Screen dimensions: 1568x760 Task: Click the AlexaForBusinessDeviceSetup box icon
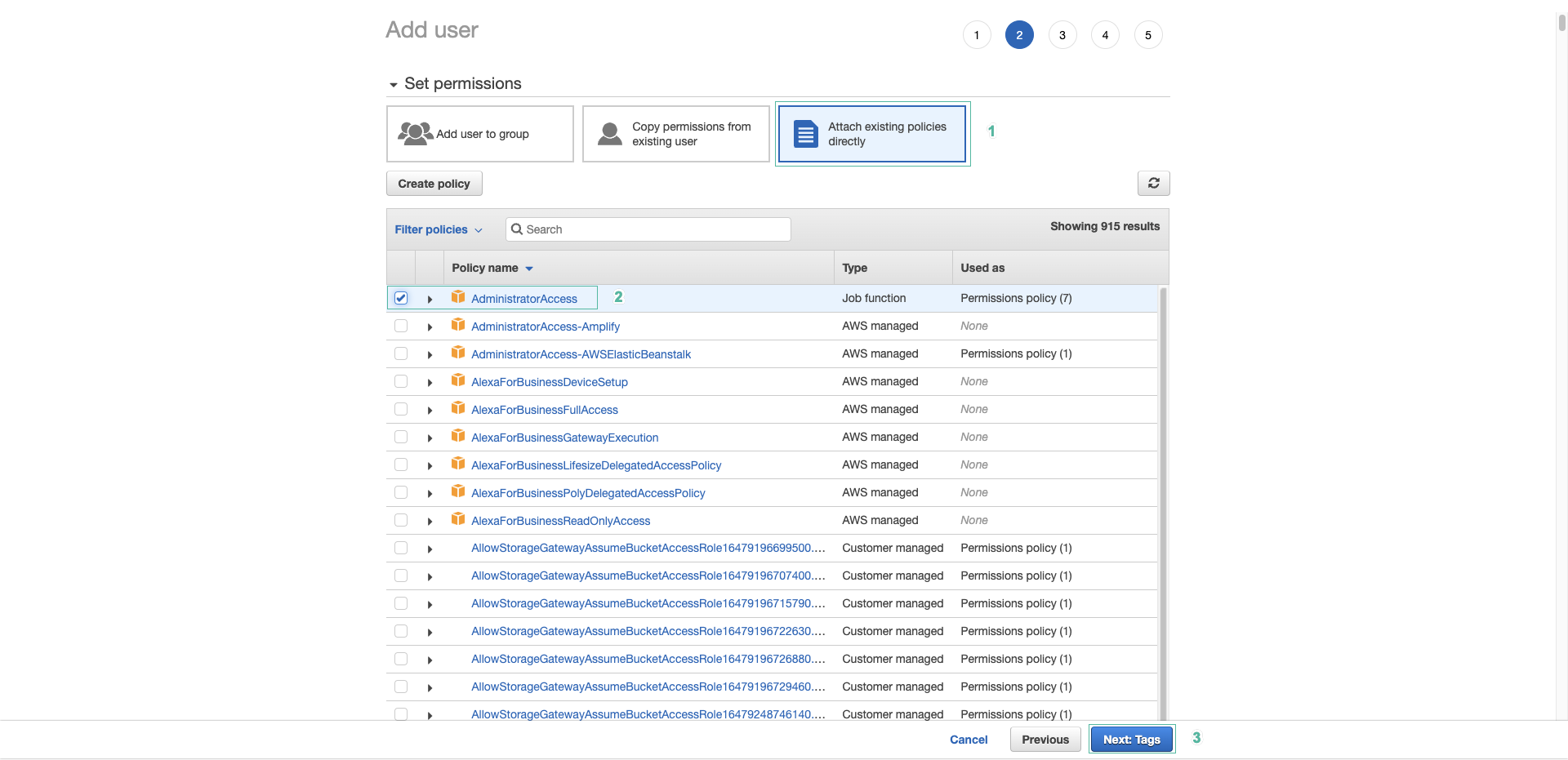pyautogui.click(x=458, y=380)
